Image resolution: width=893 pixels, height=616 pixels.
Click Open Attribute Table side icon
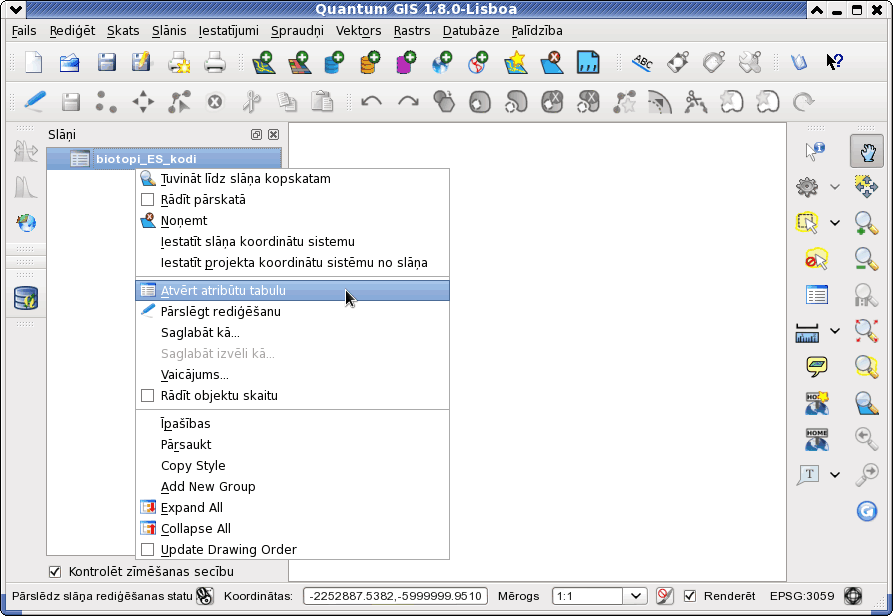click(817, 295)
